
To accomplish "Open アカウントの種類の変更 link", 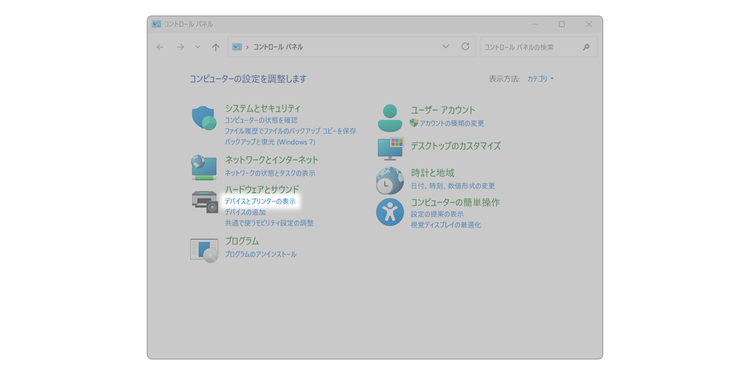I will (452, 123).
